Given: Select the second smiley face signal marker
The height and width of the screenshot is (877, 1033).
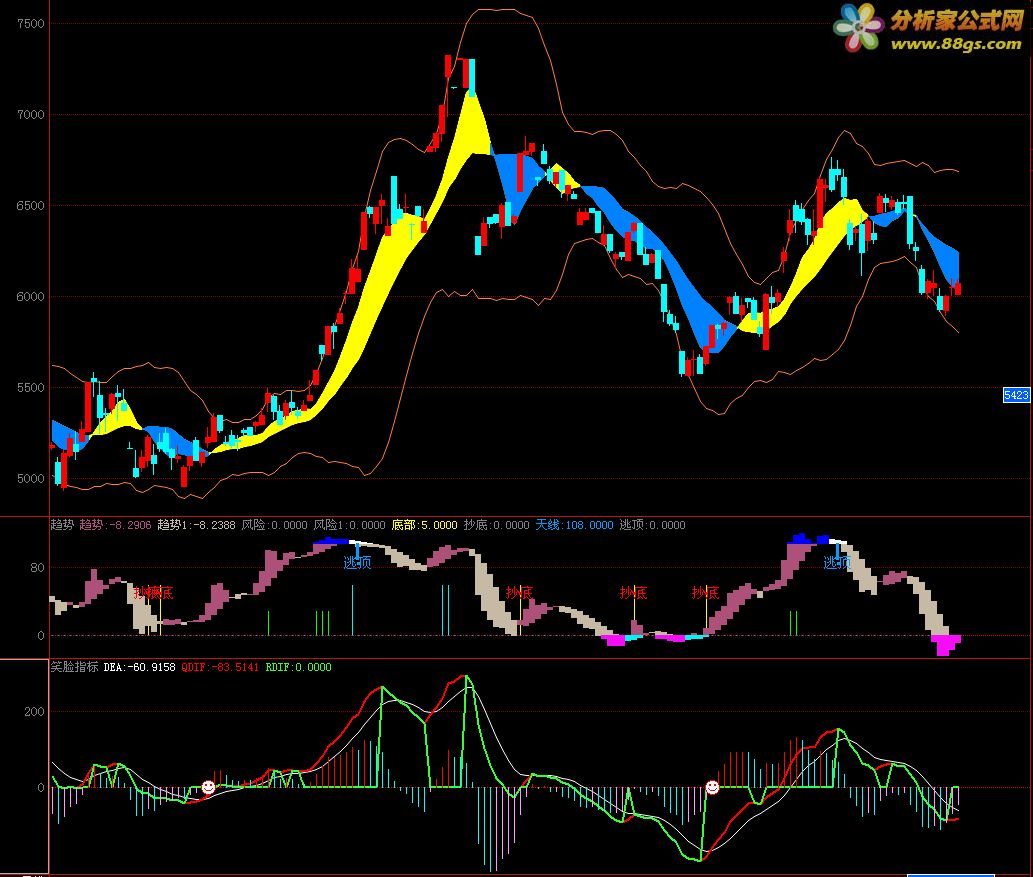Looking at the screenshot, I should 712,787.
